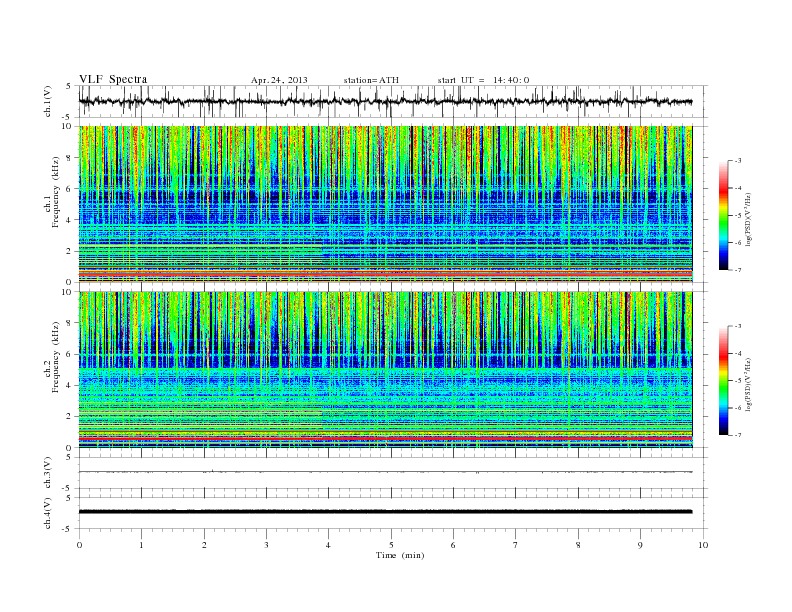792x612 pixels.
Task: Click the "4" kHz tick on ch.1 frequency axis
Action: (69, 220)
